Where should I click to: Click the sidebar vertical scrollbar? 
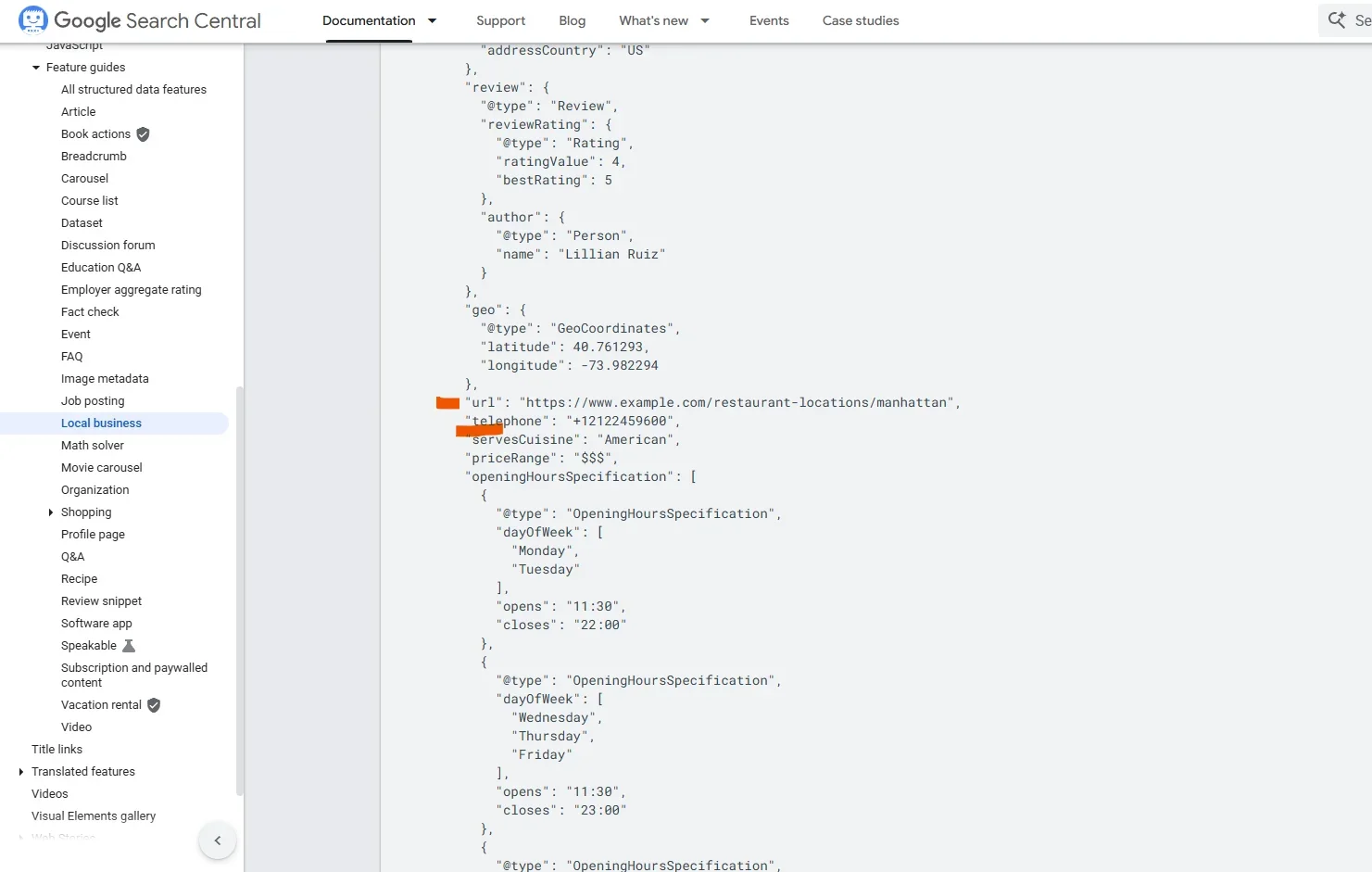tap(239, 593)
